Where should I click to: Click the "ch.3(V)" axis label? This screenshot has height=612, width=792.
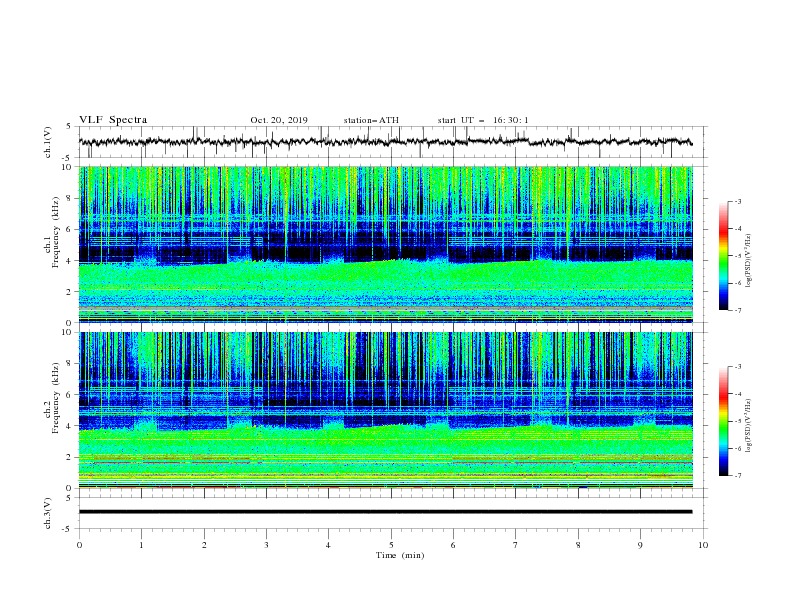point(48,513)
